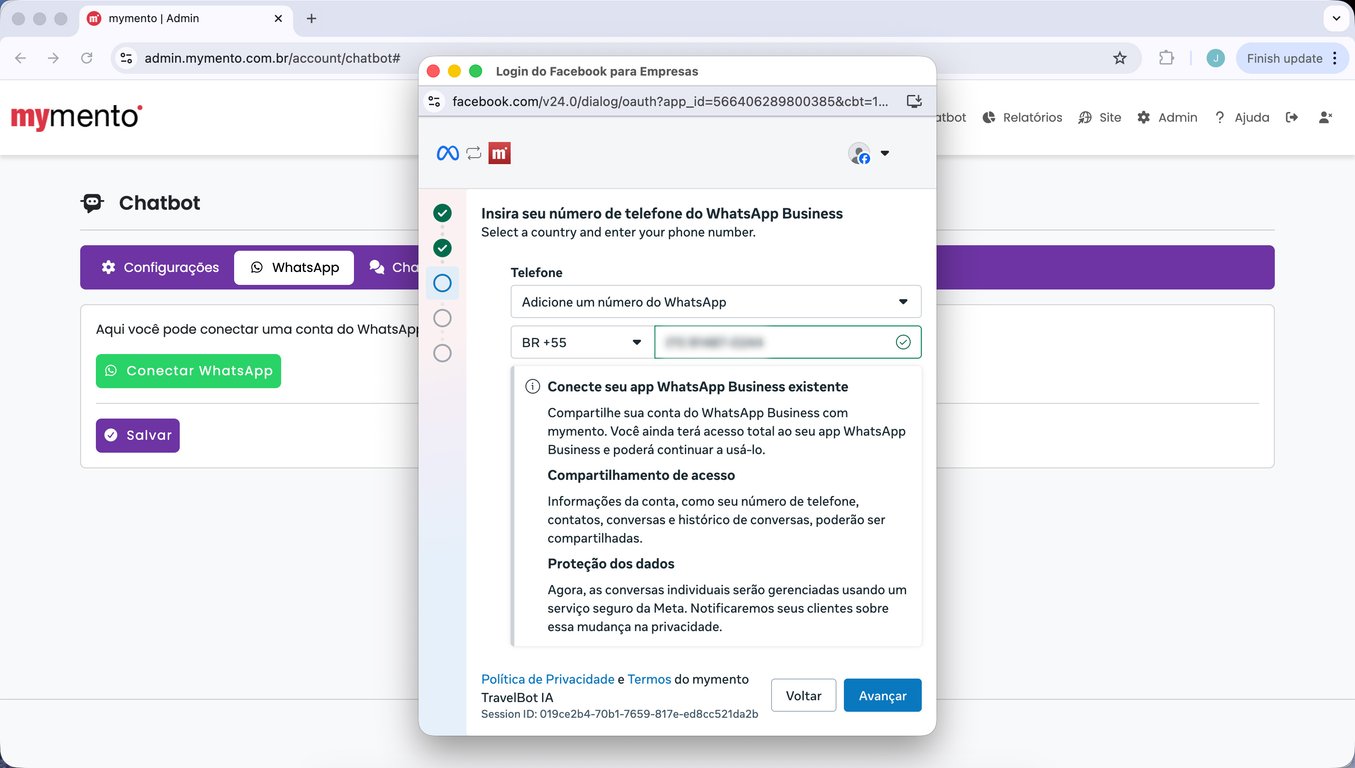Viewport: 1355px width, 768px height.
Task: Open the Admin menu in the header
Action: pos(1167,117)
